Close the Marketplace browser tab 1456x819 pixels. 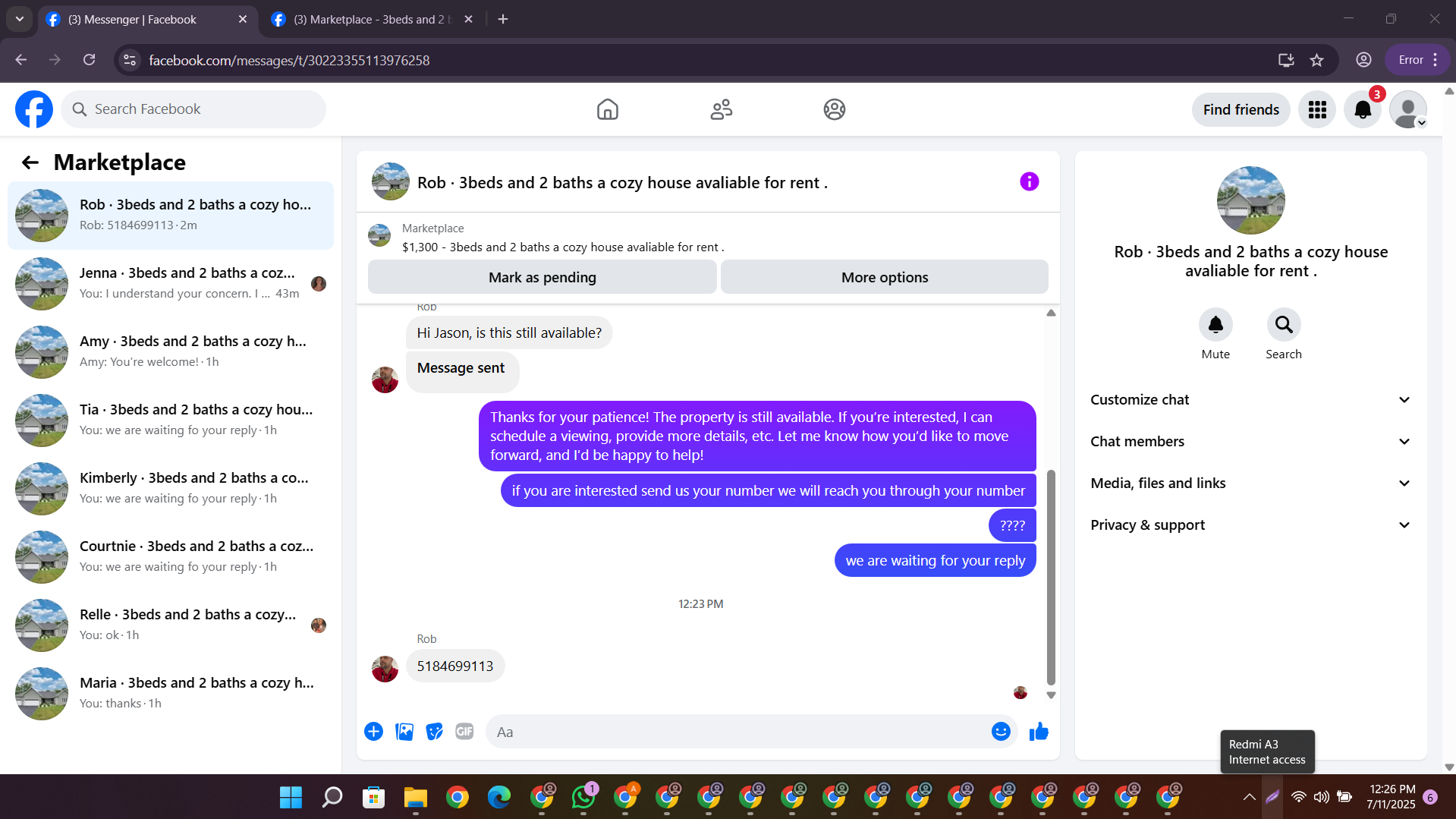pos(468,20)
